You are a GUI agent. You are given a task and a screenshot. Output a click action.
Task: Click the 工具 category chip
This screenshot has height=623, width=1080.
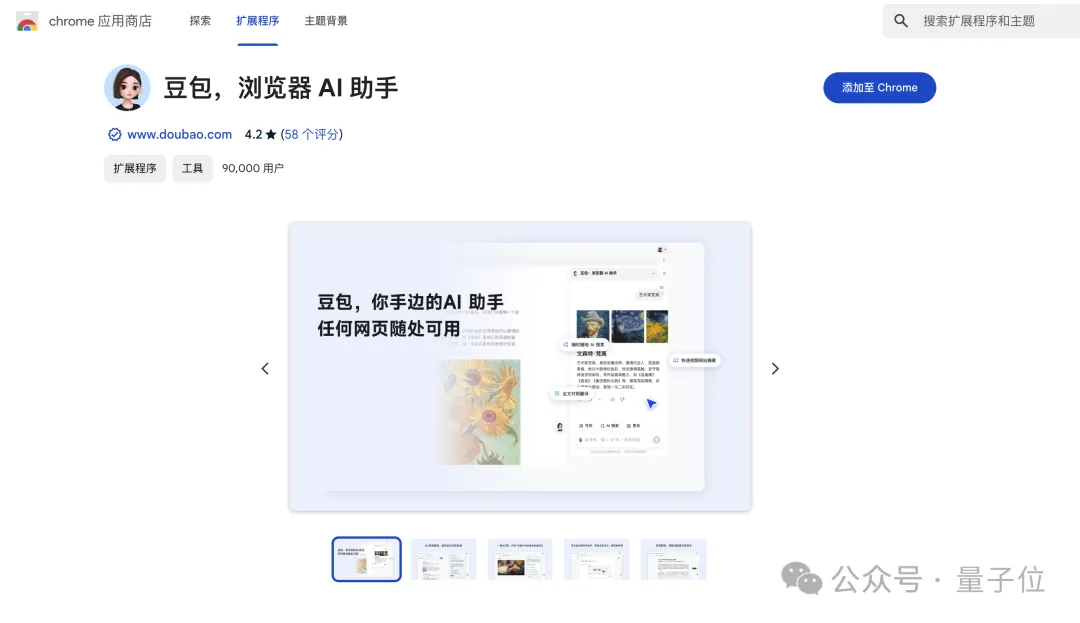(192, 168)
